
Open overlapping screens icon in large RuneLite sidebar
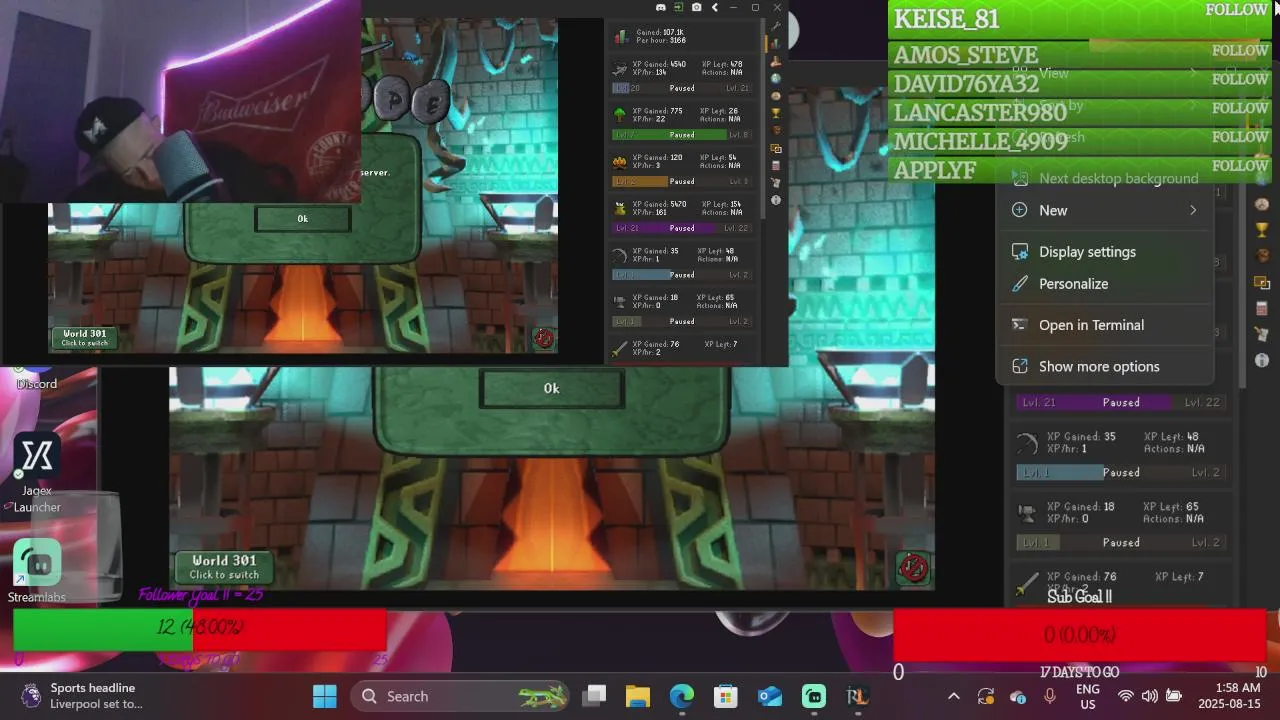pyautogui.click(x=1262, y=283)
